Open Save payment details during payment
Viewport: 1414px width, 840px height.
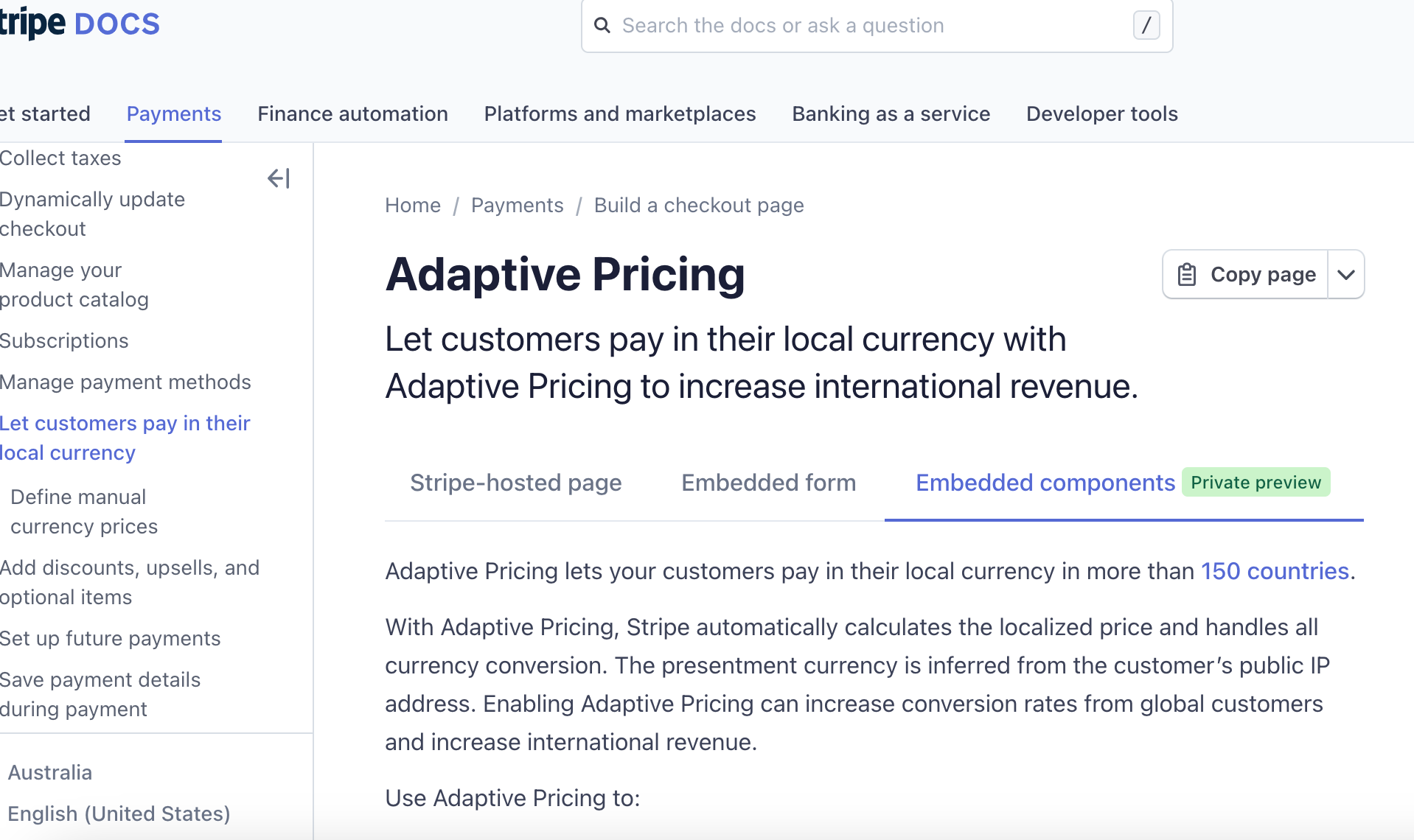coord(100,695)
